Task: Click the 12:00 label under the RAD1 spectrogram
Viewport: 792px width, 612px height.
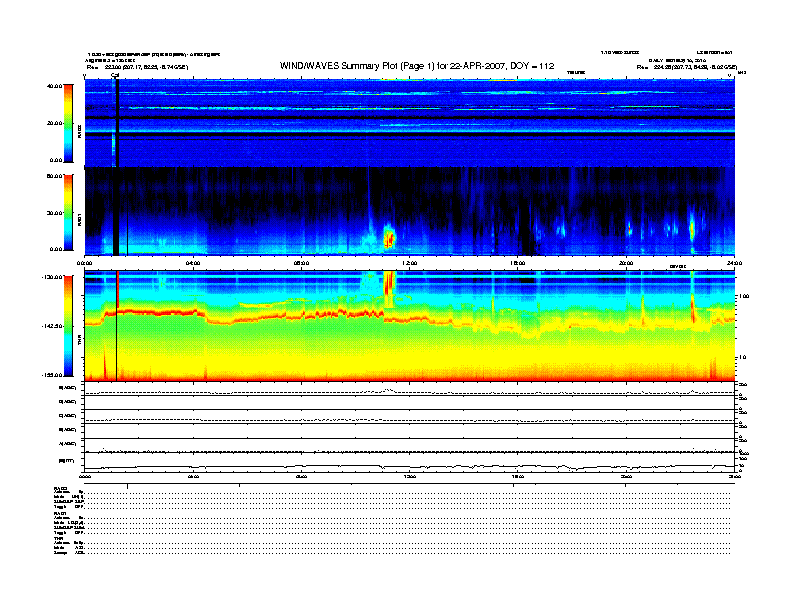Action: (410, 263)
